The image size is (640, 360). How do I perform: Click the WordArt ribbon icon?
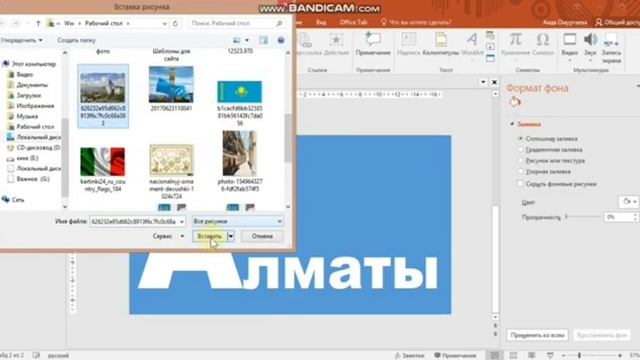point(472,40)
